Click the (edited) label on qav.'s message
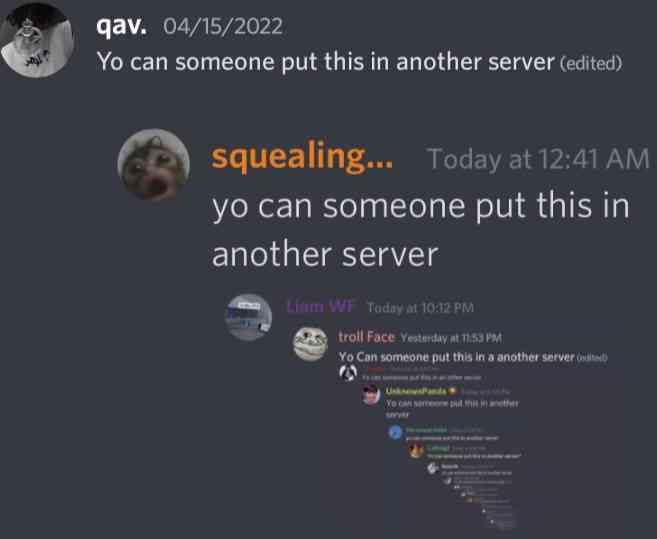This screenshot has height=539, width=657. 591,63
